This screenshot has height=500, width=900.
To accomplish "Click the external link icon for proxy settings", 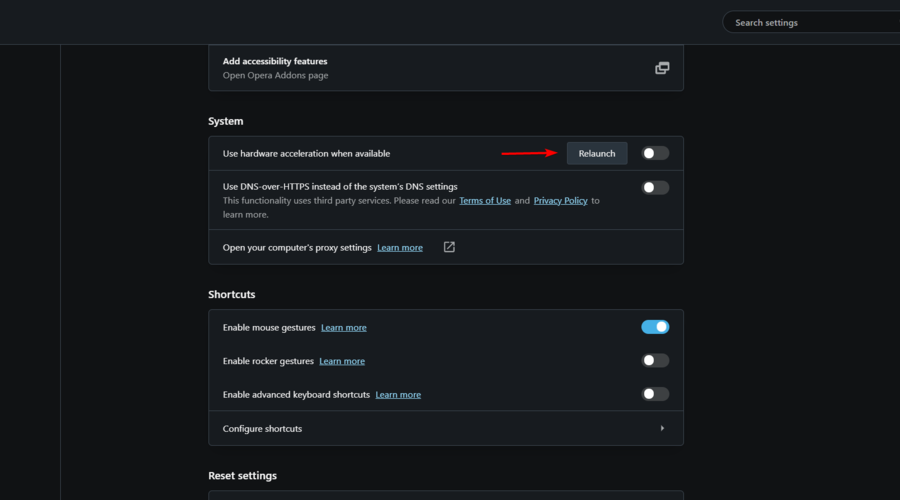I will pyautogui.click(x=449, y=247).
